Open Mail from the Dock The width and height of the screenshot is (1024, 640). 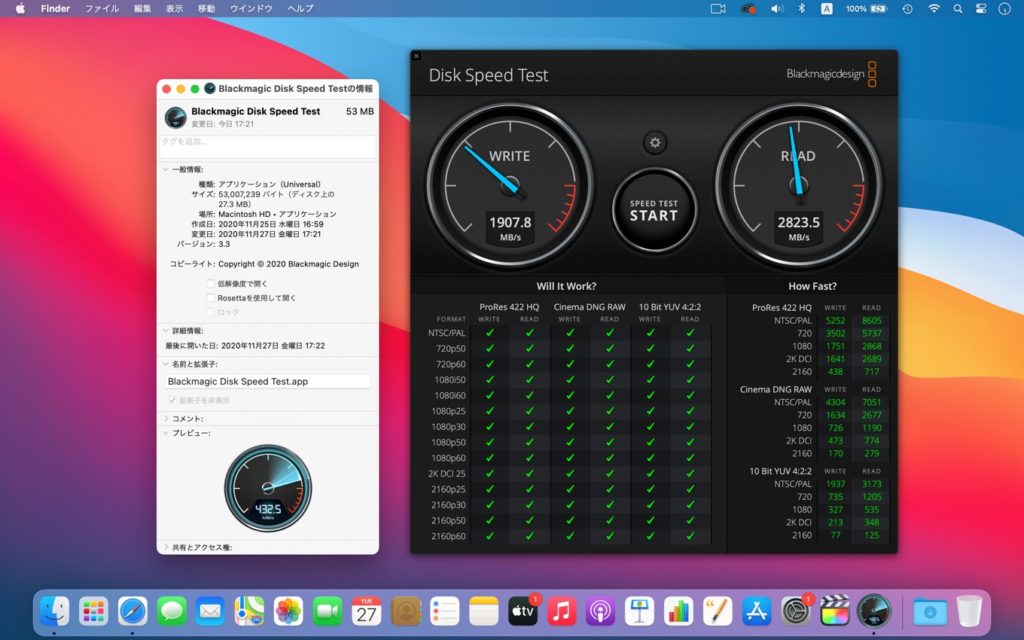(210, 611)
